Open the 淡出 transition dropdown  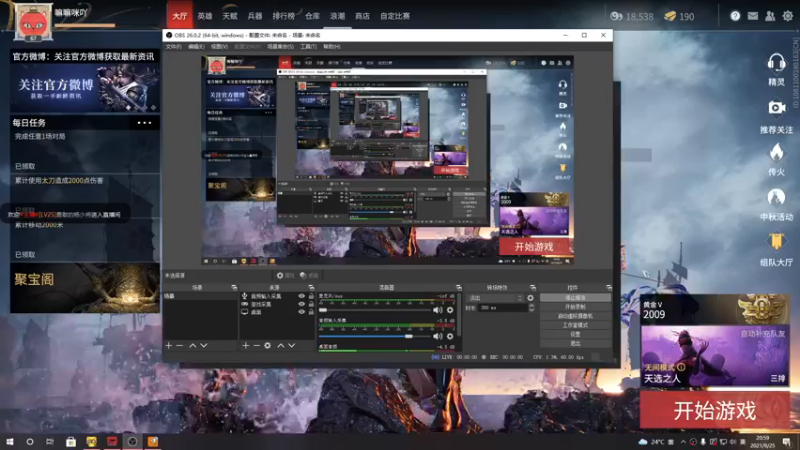tap(496, 298)
